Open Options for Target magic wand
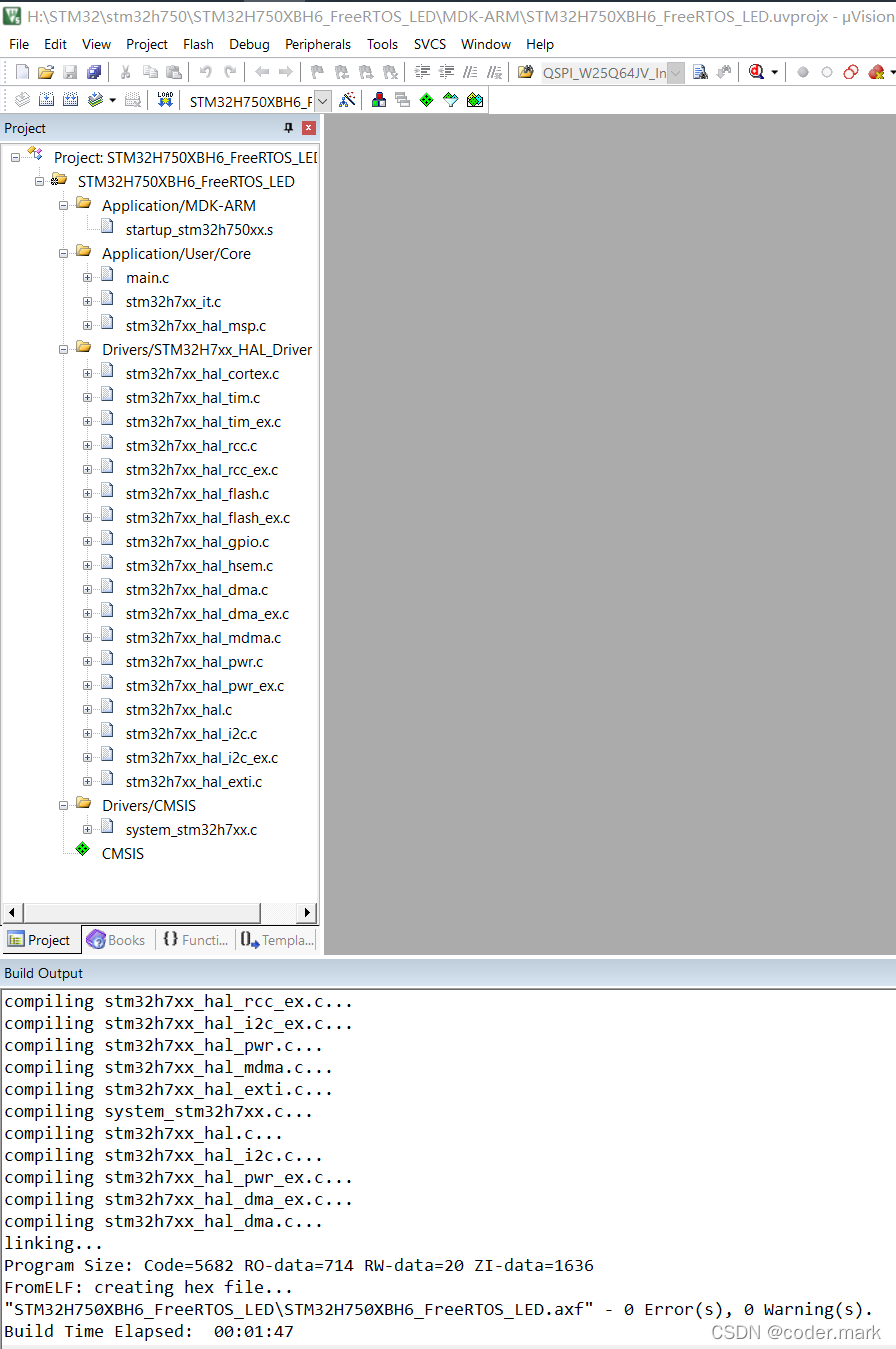Image resolution: width=896 pixels, height=1349 pixels. point(347,100)
